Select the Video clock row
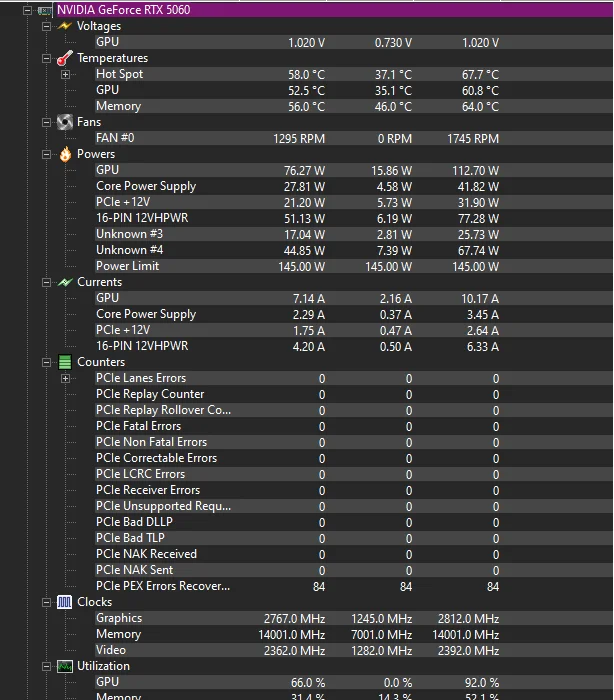Image resolution: width=614 pixels, height=700 pixels. (353, 650)
